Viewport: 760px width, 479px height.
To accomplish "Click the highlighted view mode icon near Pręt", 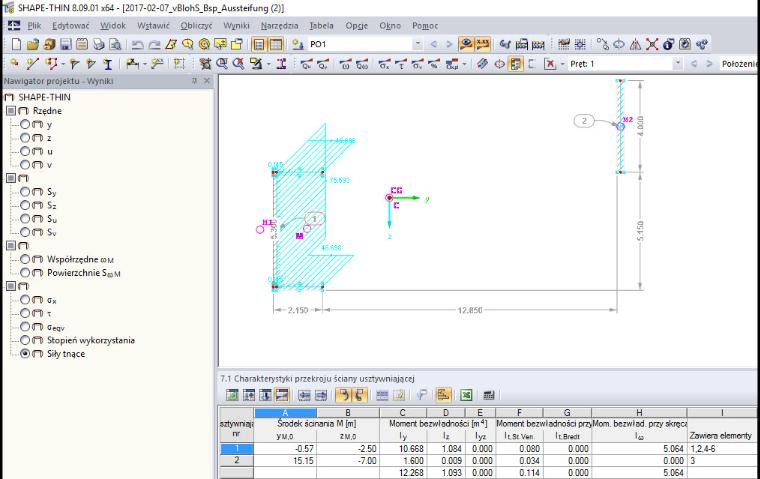I will coord(516,64).
